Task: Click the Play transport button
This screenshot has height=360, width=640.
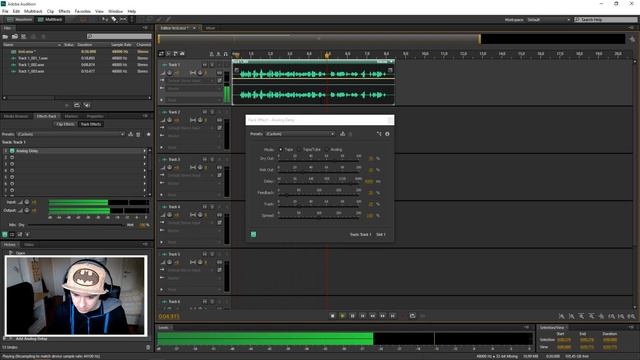Action: point(342,316)
